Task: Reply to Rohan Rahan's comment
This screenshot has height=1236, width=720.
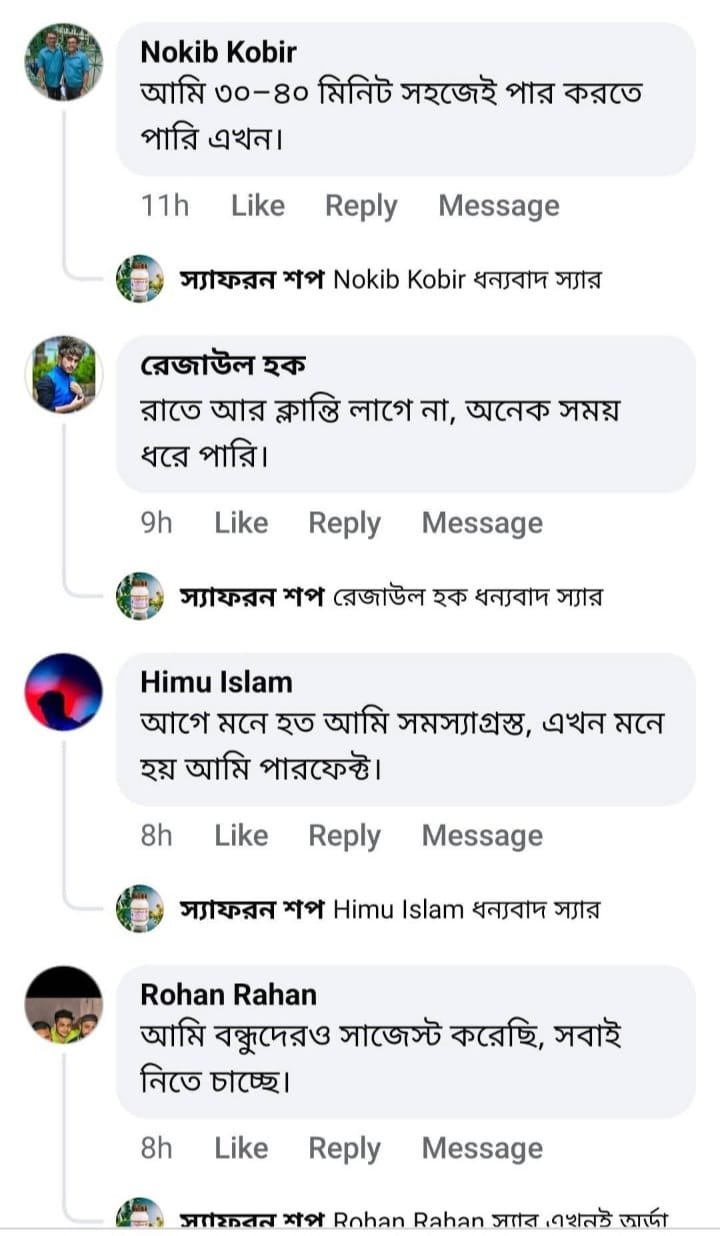Action: (x=344, y=1149)
